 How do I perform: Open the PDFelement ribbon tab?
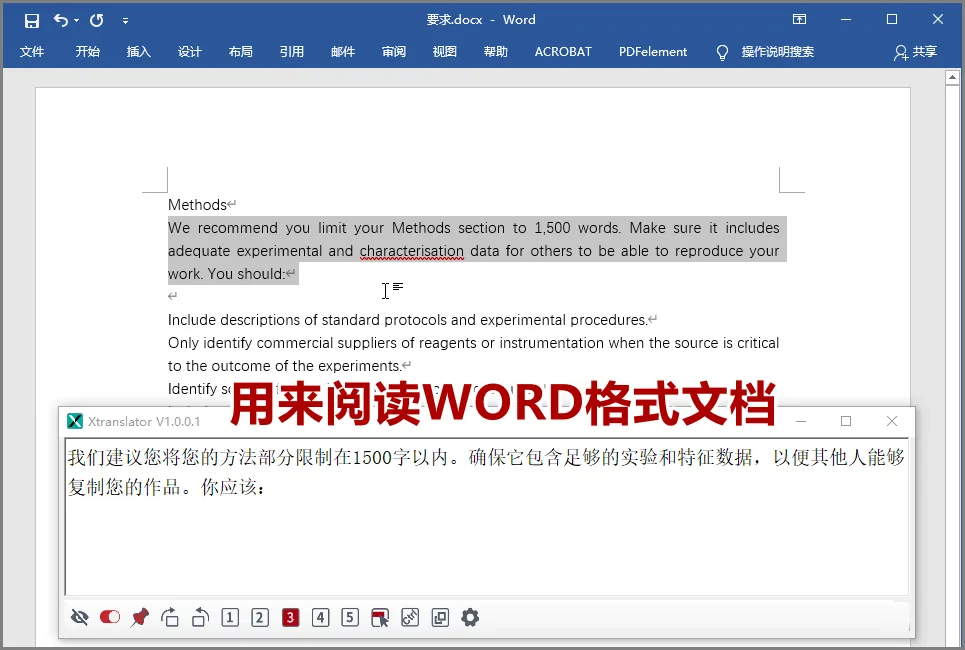653,52
